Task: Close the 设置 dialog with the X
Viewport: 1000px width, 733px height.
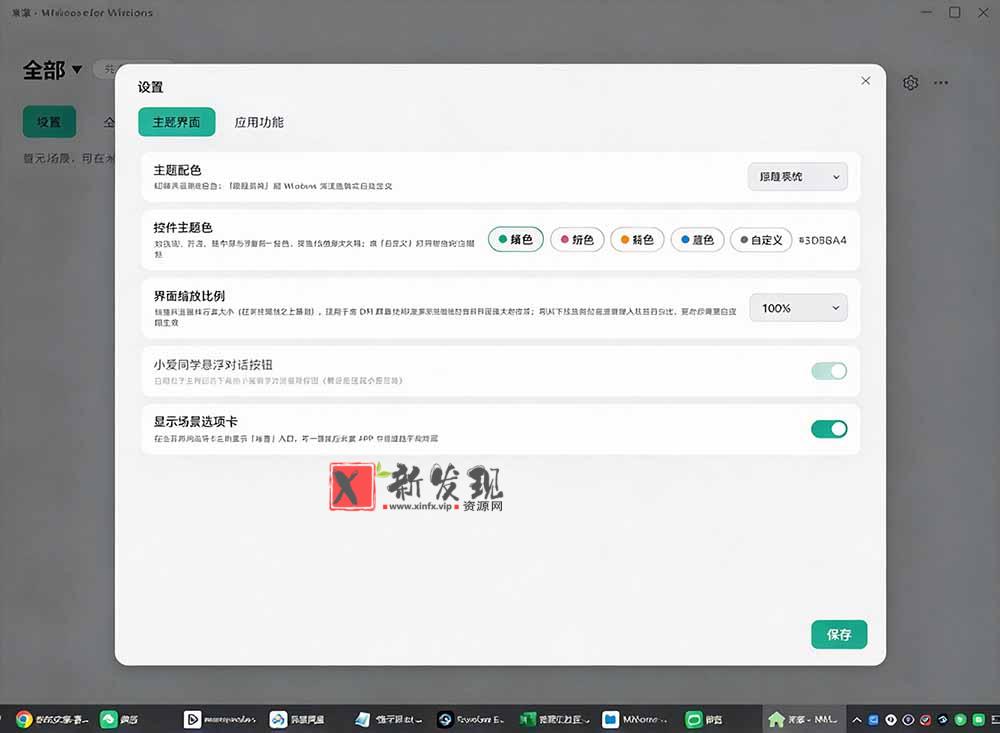Action: [x=865, y=80]
